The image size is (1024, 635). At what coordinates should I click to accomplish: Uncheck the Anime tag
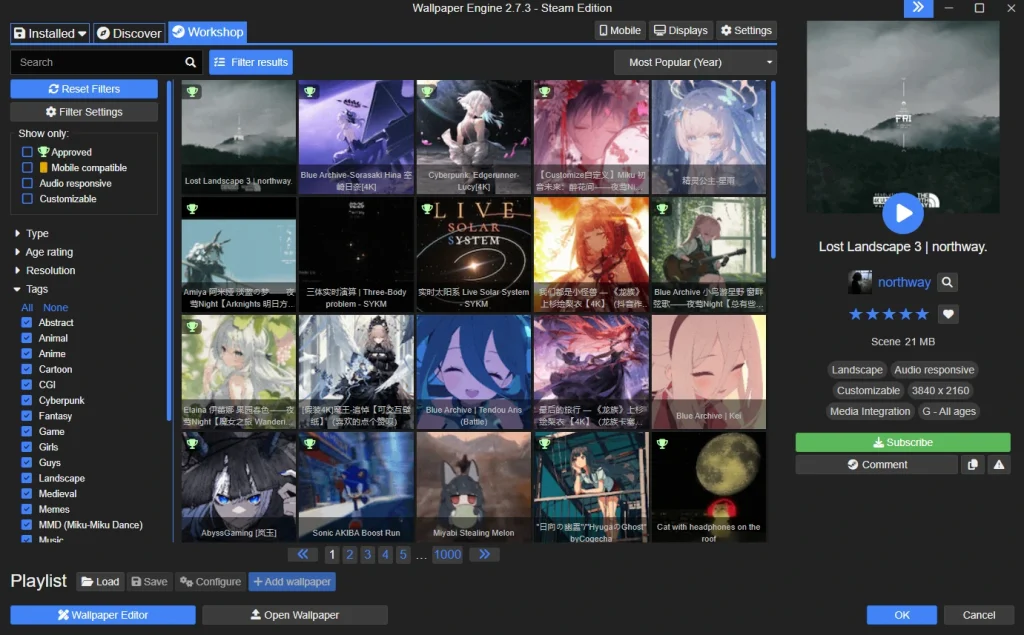[26, 353]
